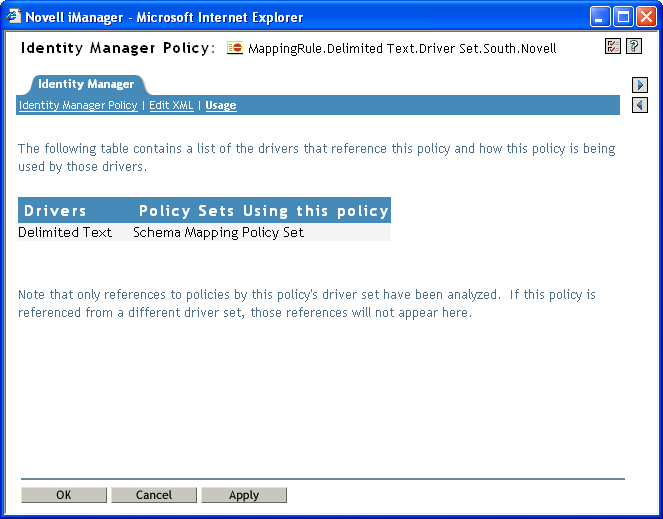
Task: Open the Help question mark icon
Action: pyautogui.click(x=634, y=46)
